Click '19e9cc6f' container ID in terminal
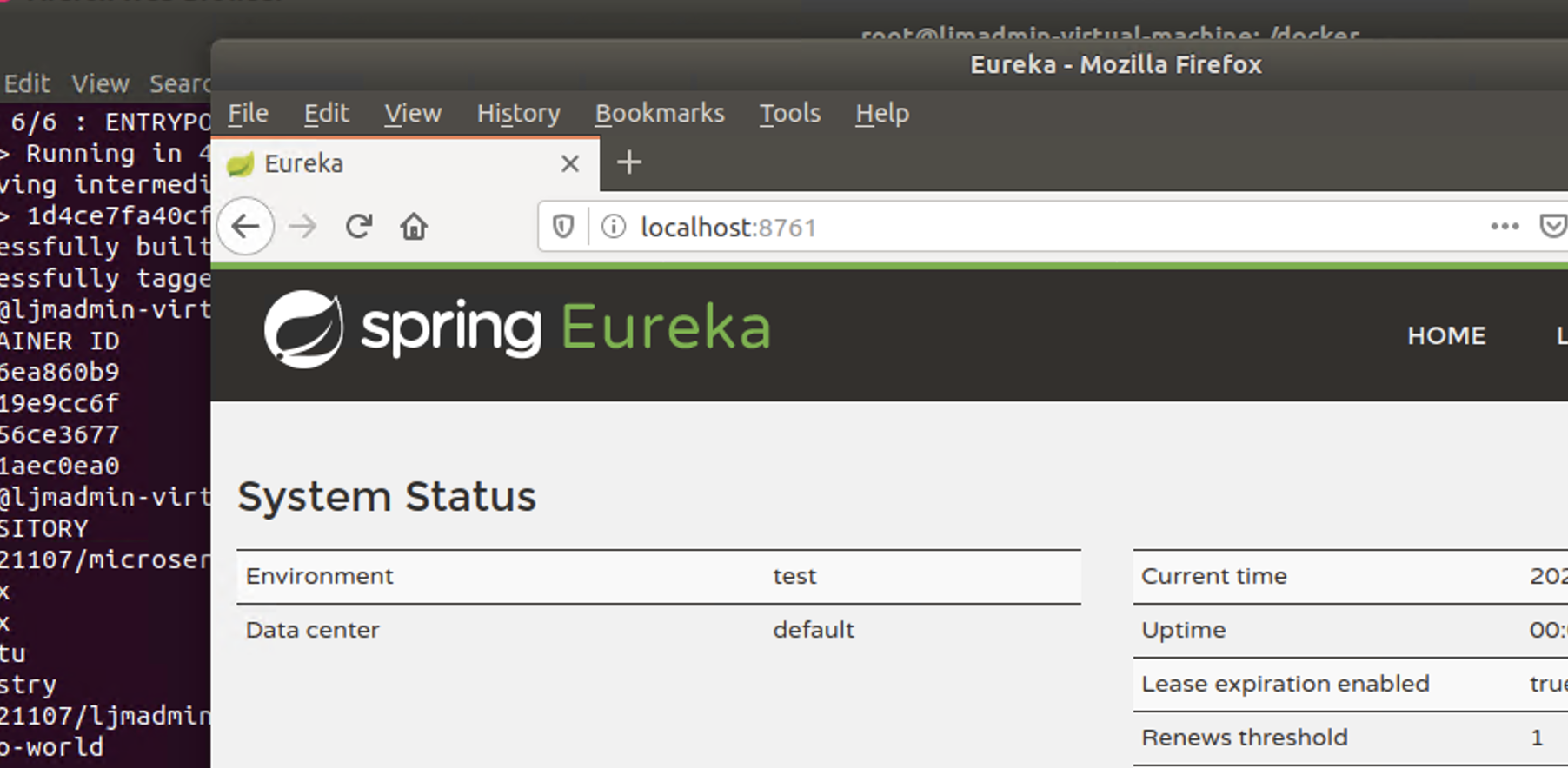This screenshot has height=768, width=1568. click(x=58, y=403)
